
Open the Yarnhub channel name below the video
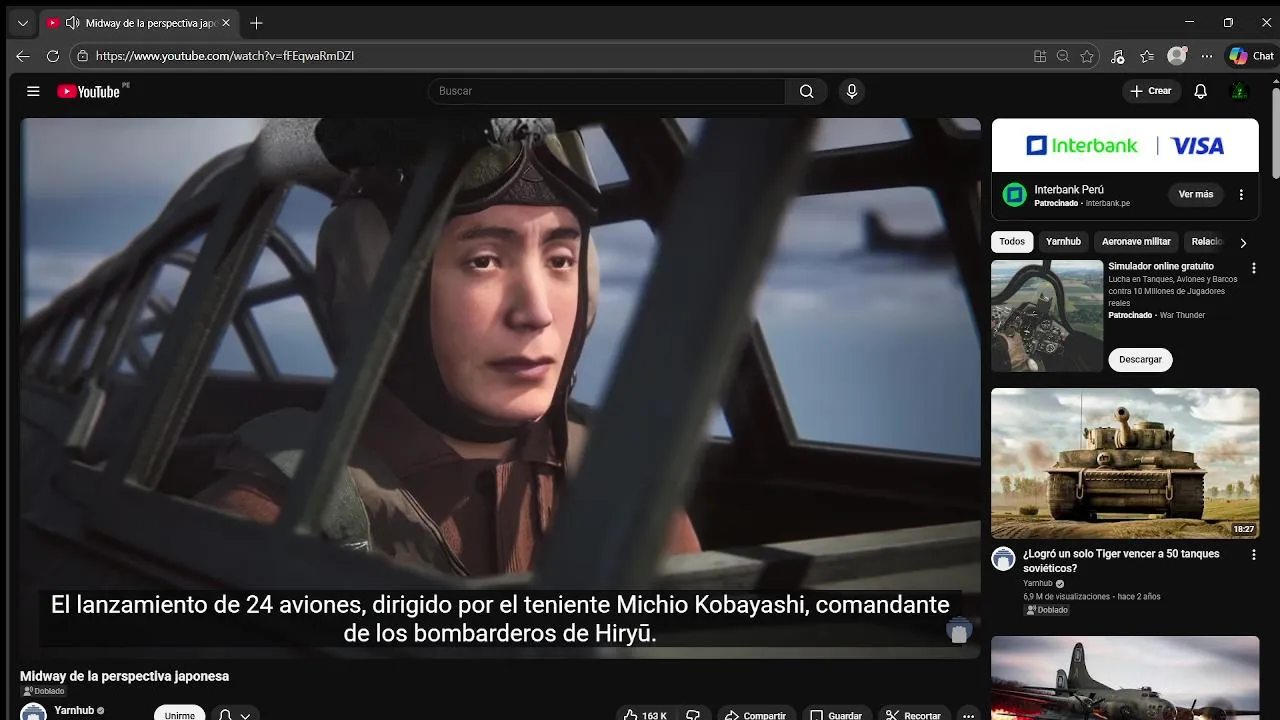pos(74,710)
